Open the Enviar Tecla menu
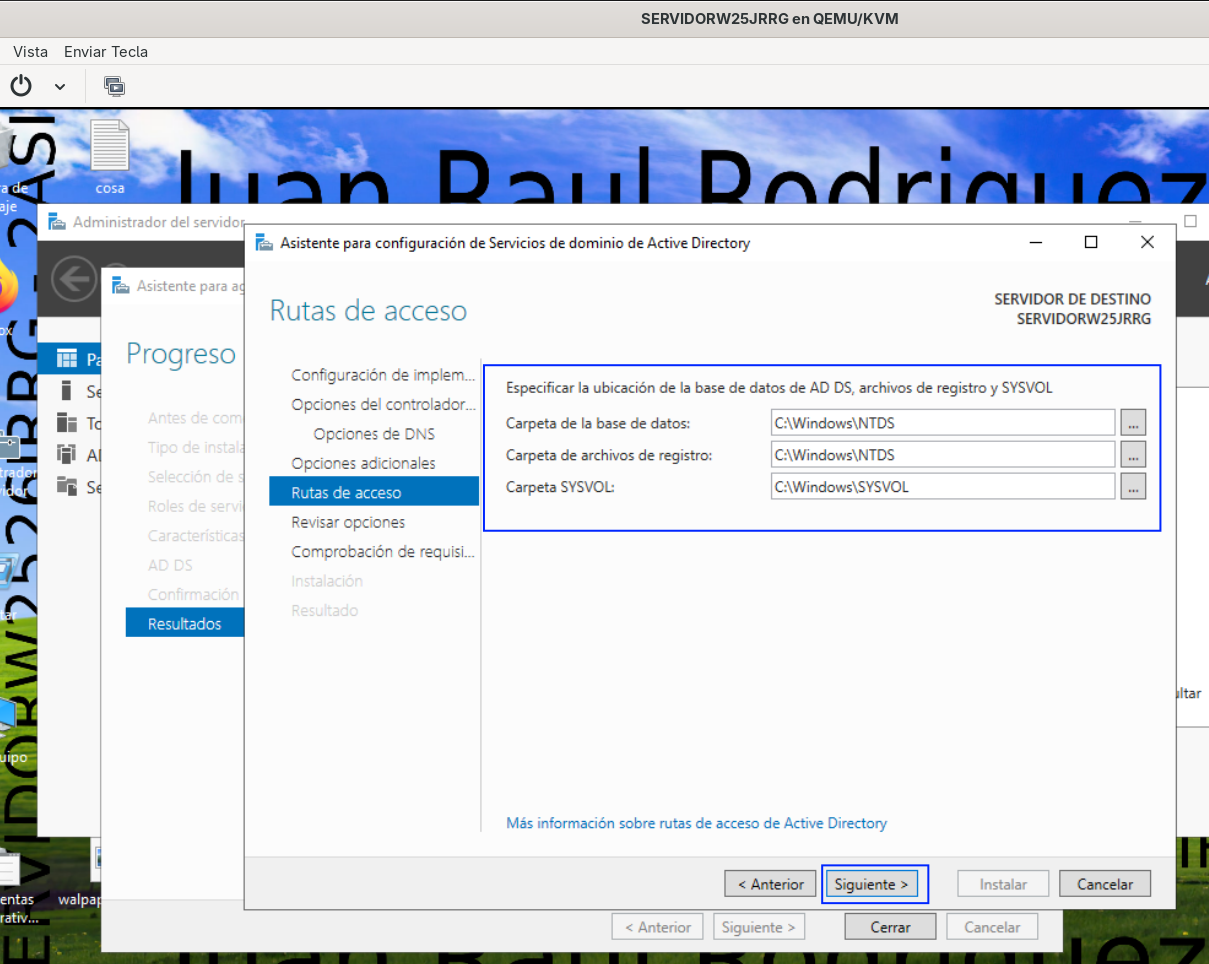Viewport: 1209px width, 964px height. [x=106, y=51]
